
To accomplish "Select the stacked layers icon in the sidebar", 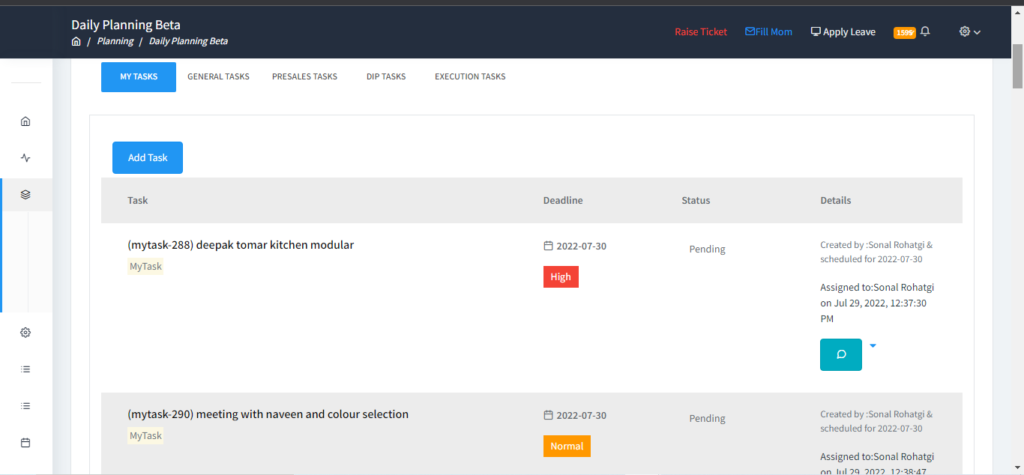I will tap(26, 194).
